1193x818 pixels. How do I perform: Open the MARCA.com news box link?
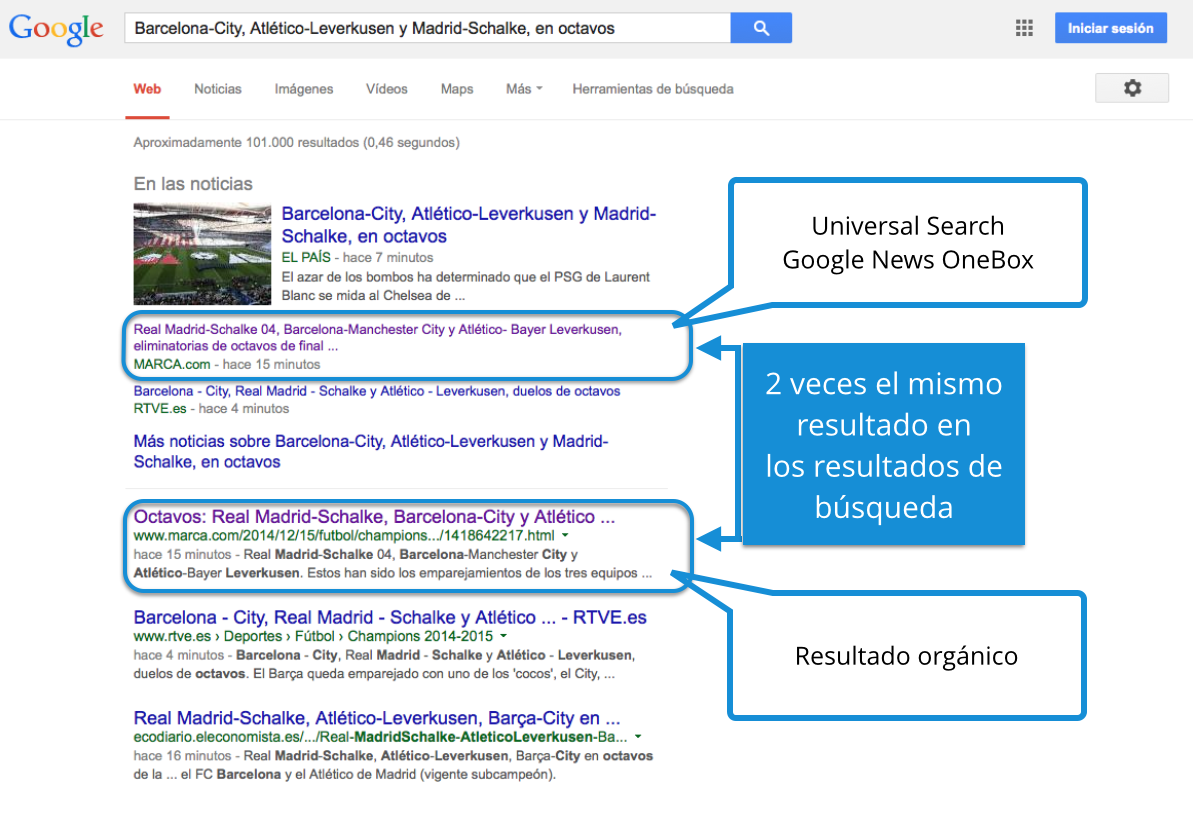pyautogui.click(x=378, y=337)
